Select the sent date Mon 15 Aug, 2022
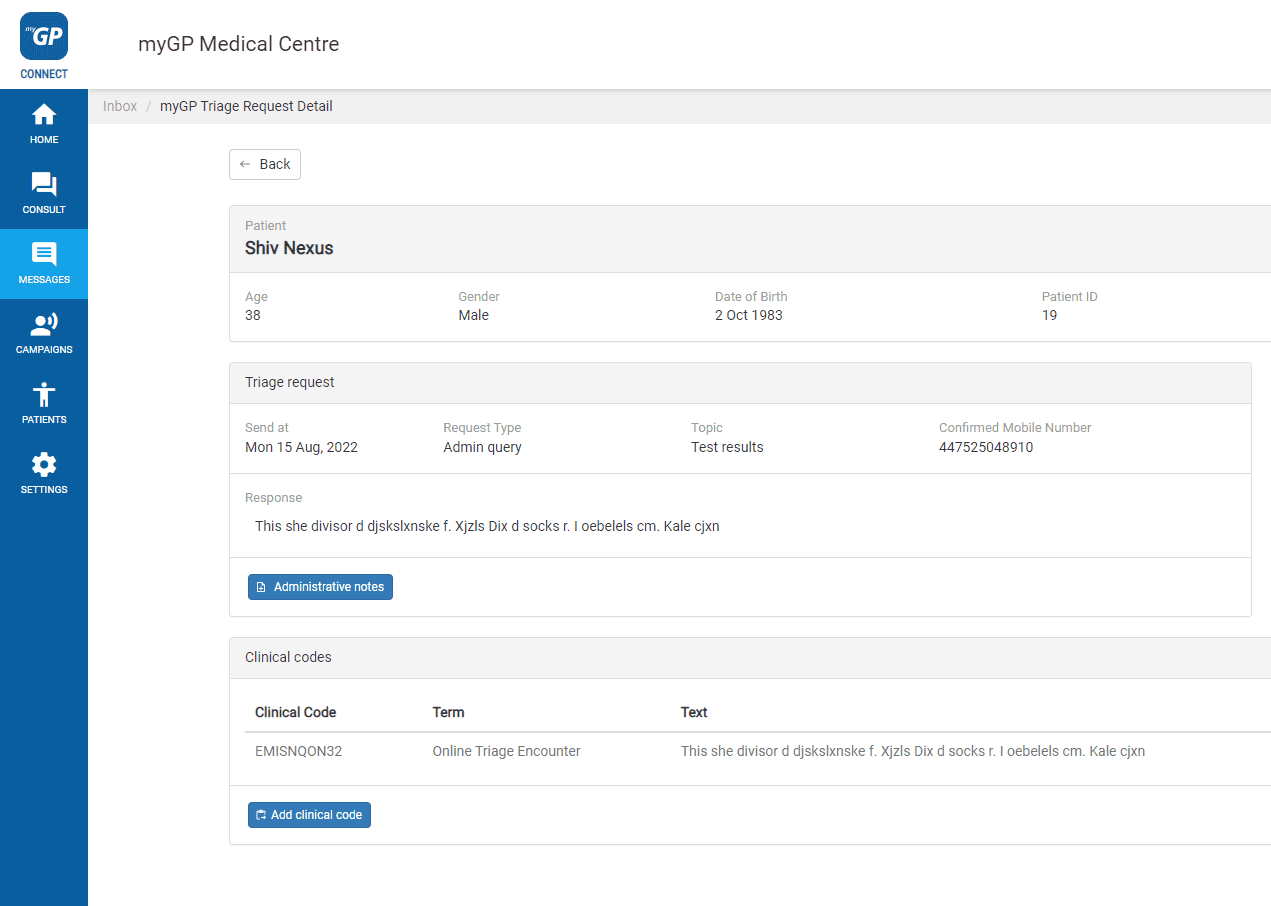Image resolution: width=1271 pixels, height=906 pixels. tap(301, 447)
